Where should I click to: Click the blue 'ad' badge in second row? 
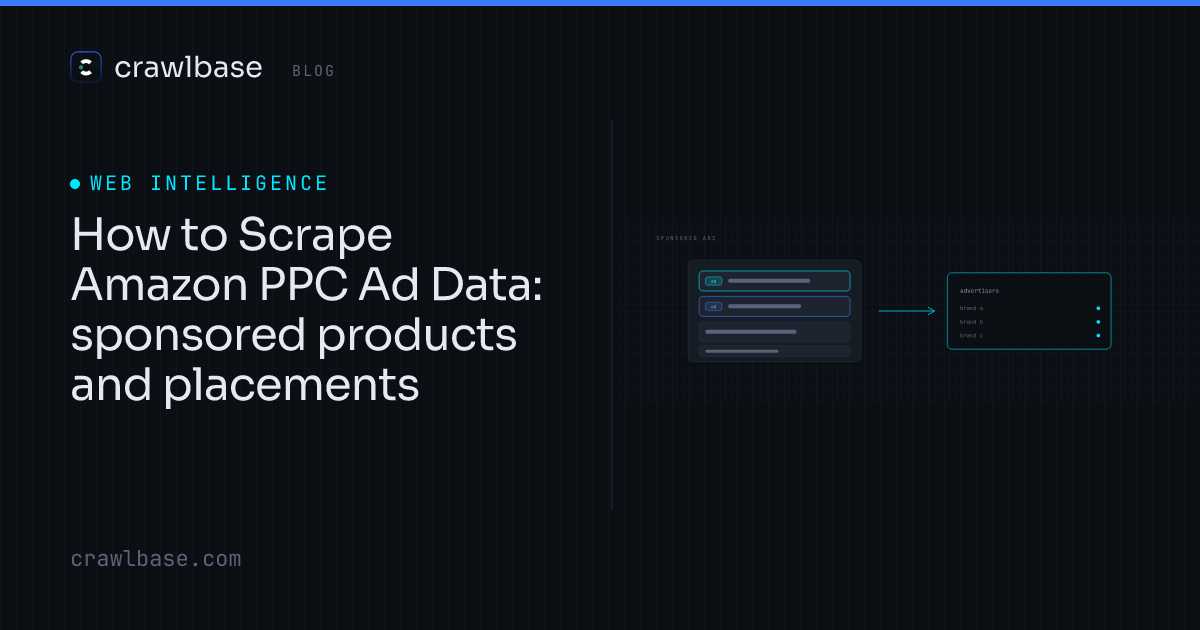point(713,306)
